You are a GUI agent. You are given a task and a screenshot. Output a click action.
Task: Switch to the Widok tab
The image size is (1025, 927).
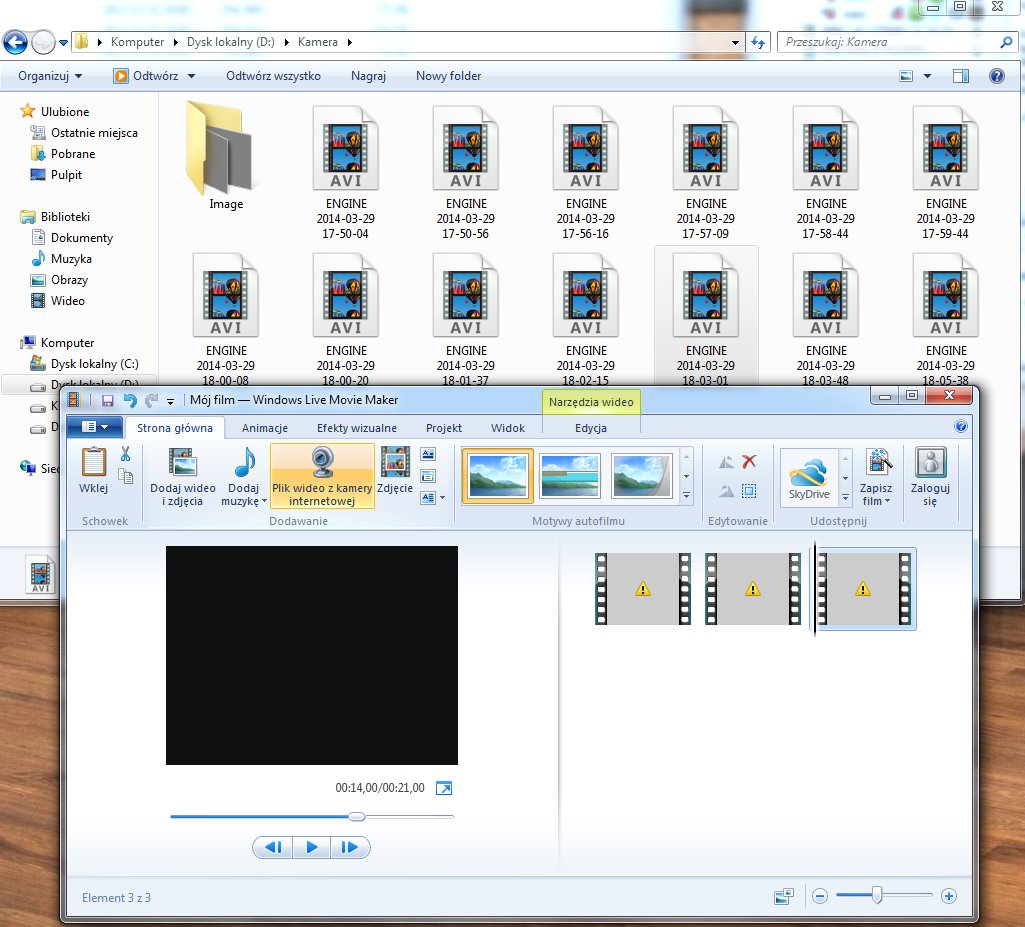coord(507,428)
